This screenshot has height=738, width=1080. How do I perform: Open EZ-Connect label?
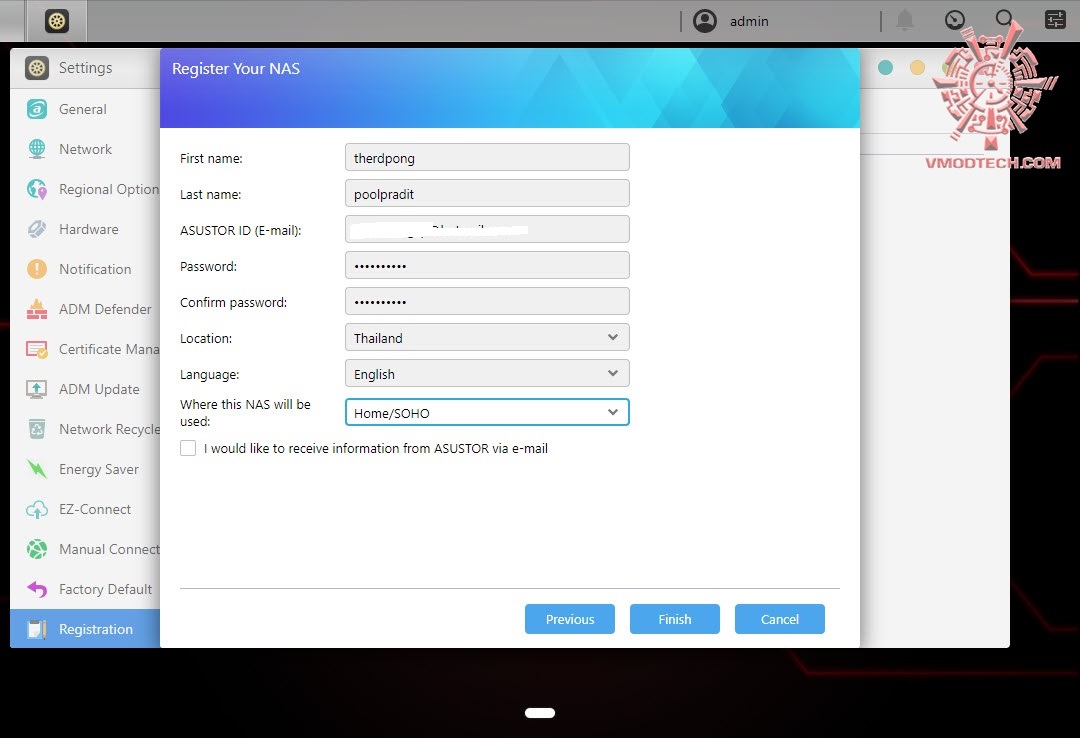(x=94, y=509)
